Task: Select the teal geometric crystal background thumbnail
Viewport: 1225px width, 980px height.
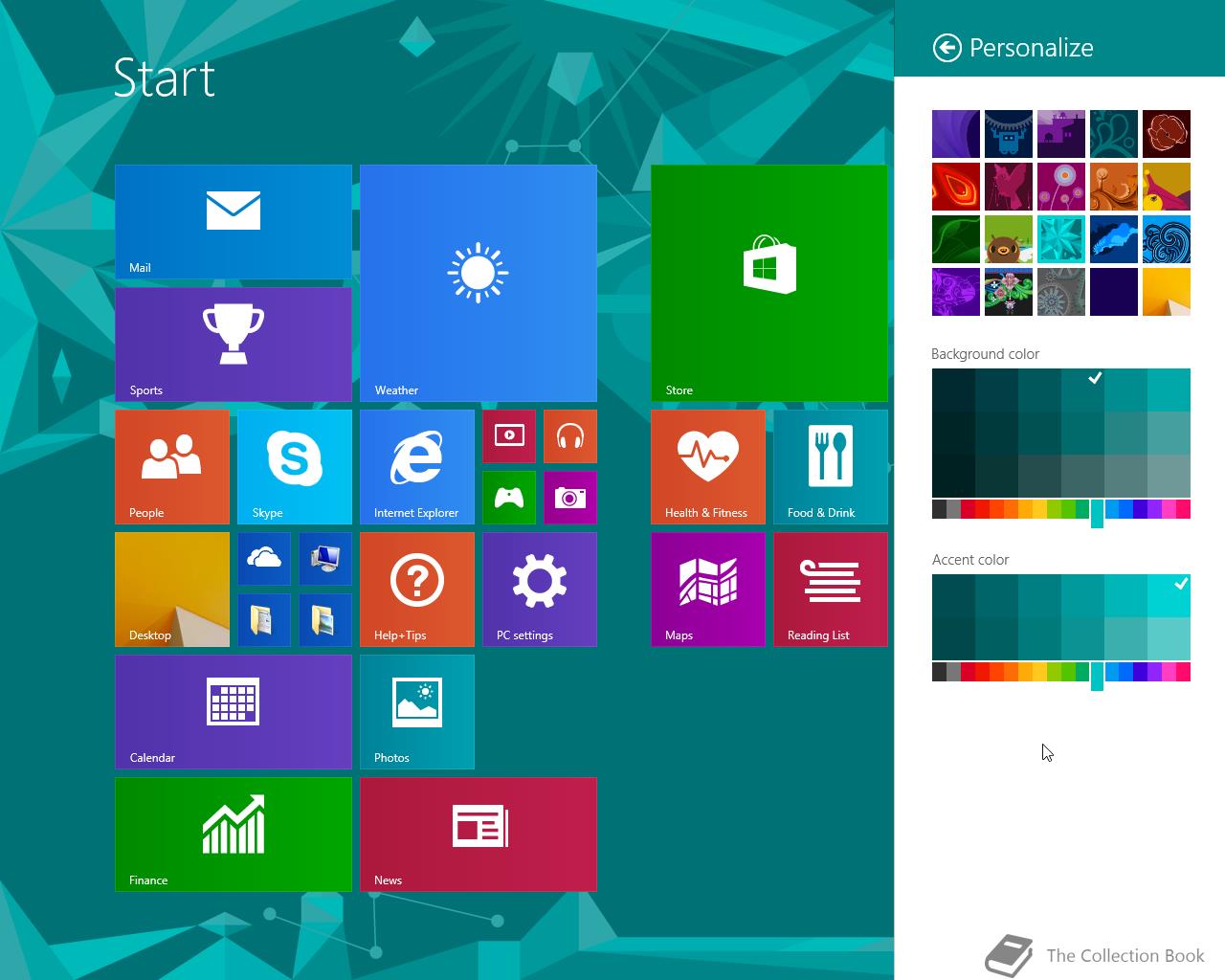Action: [1061, 239]
